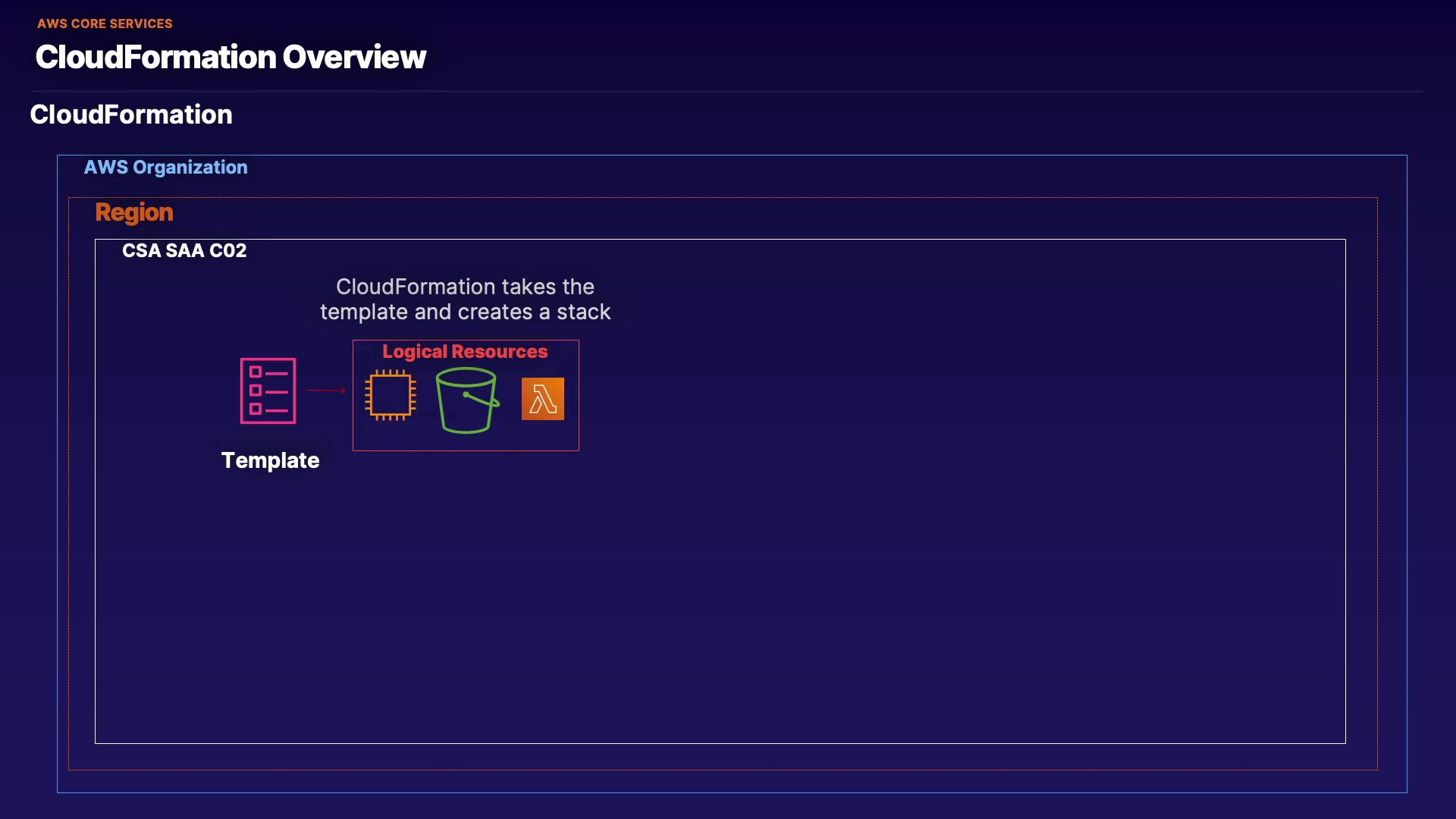Click the 'Template' label below the icon
The width and height of the screenshot is (1456, 819).
270,460
